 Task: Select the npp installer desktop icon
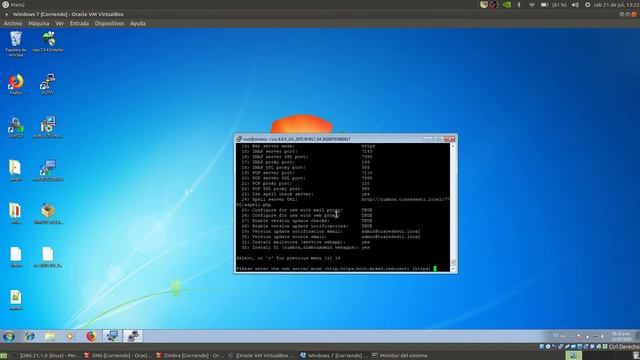(x=48, y=42)
